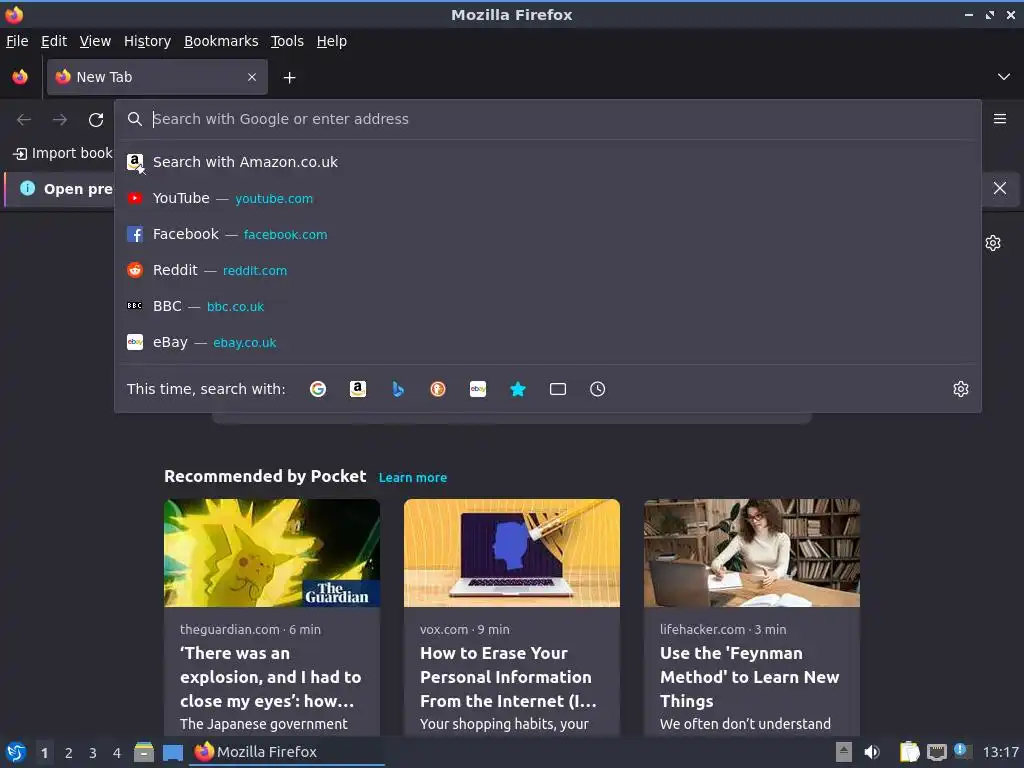Search this time with Bing icon
The image size is (1024, 768).
click(398, 389)
